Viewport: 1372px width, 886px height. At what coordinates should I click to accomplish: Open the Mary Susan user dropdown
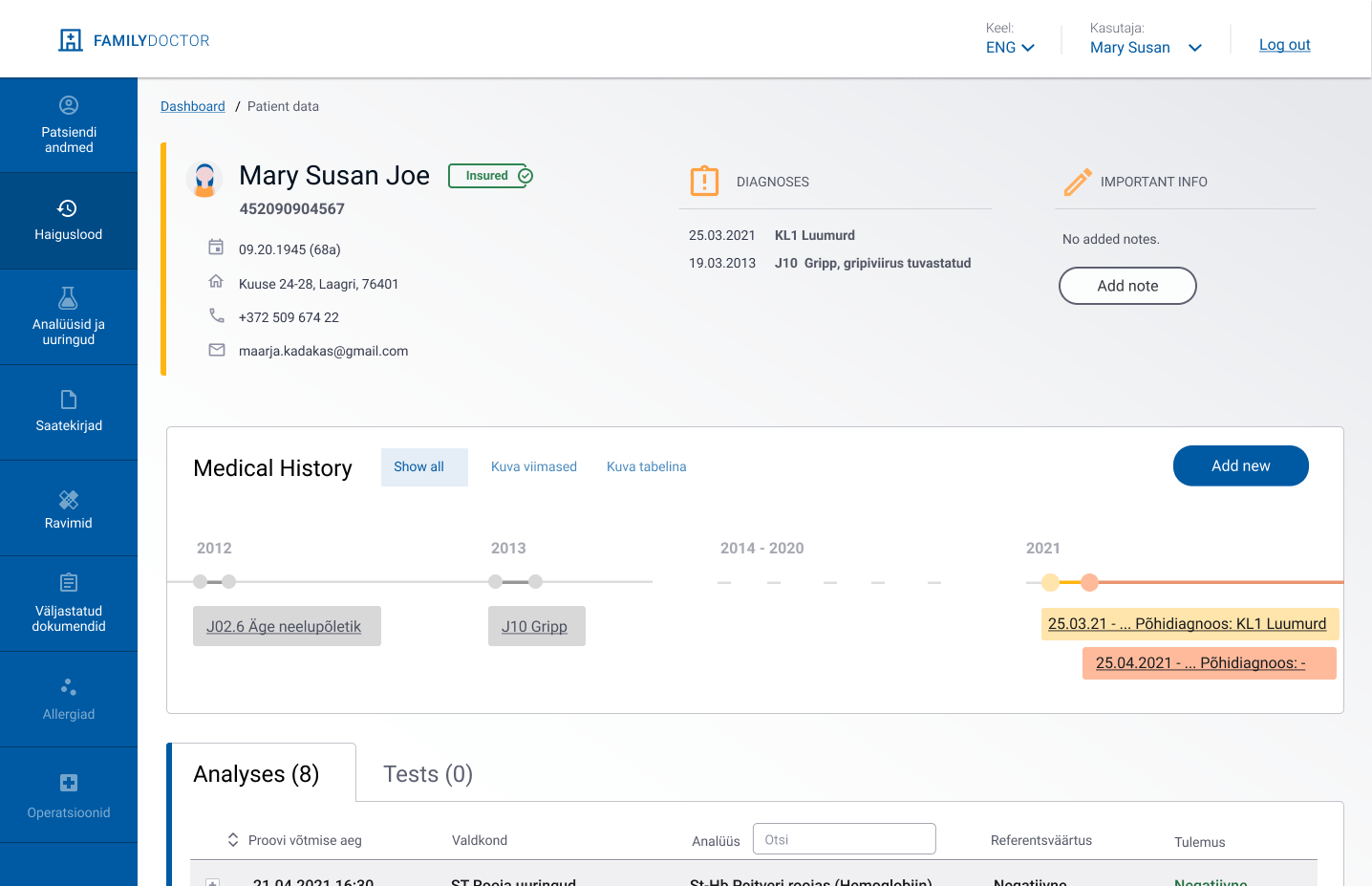tap(1145, 48)
